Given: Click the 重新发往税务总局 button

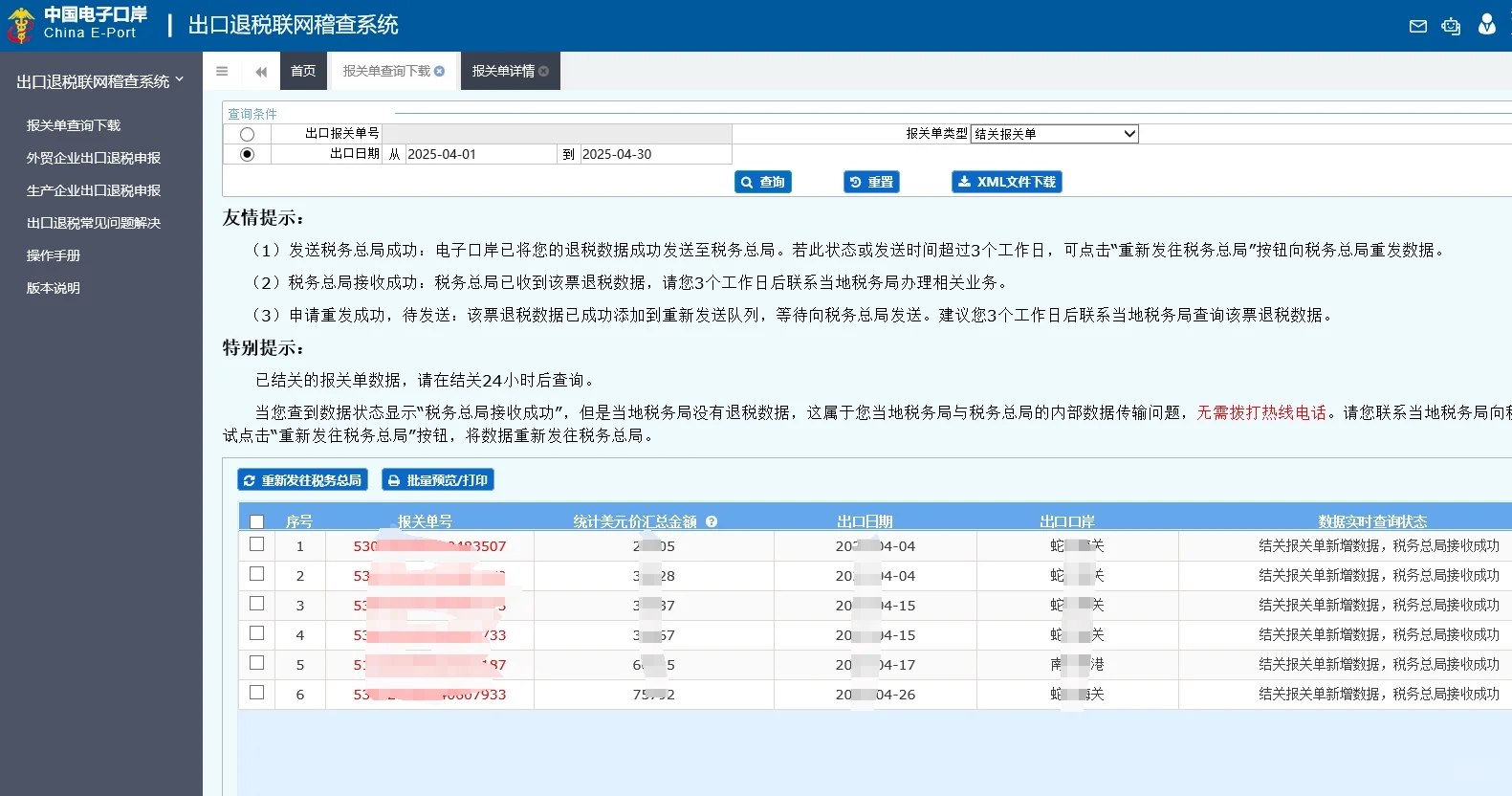Looking at the screenshot, I should click(x=303, y=480).
